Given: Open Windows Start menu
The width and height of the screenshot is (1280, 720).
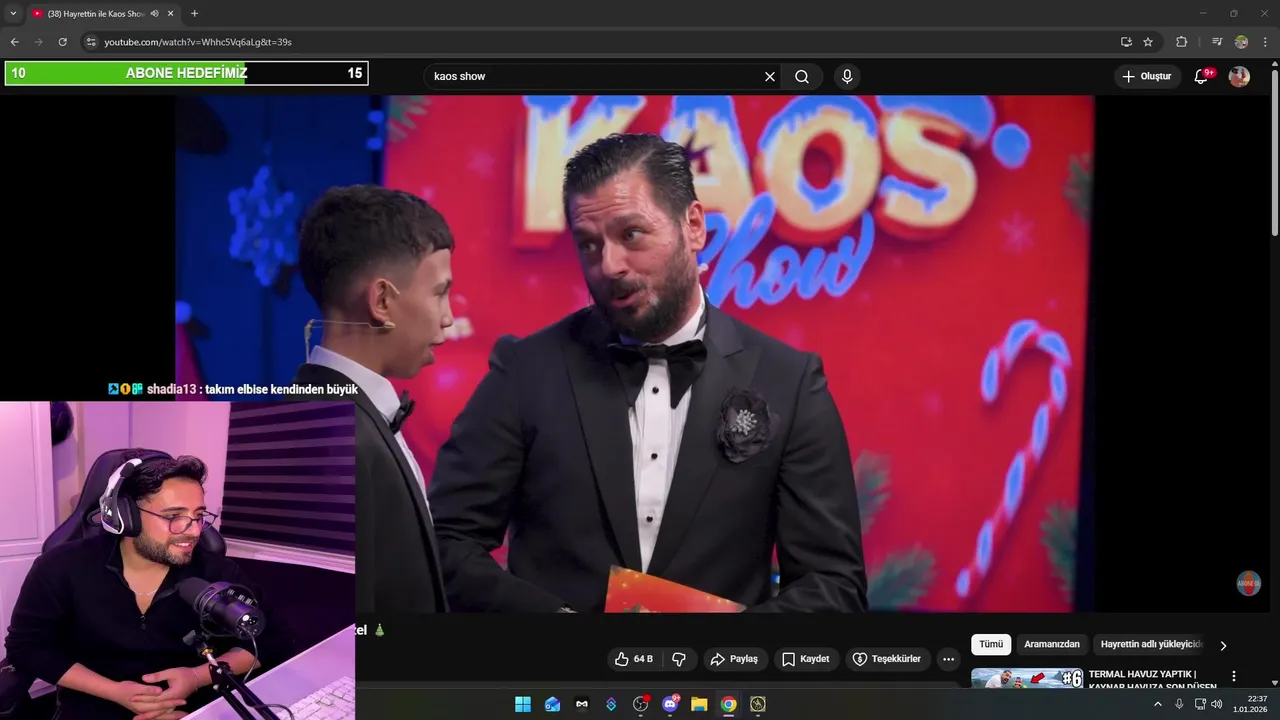Looking at the screenshot, I should (x=522, y=704).
